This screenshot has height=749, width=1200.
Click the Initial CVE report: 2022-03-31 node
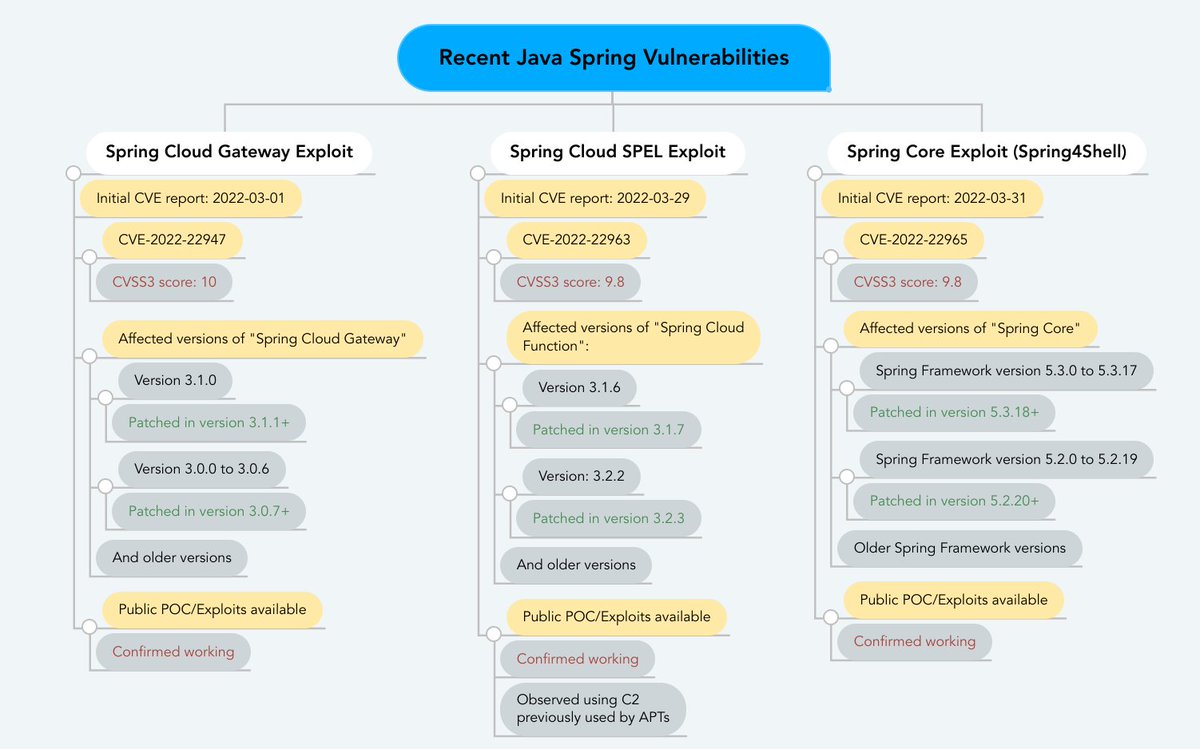932,198
